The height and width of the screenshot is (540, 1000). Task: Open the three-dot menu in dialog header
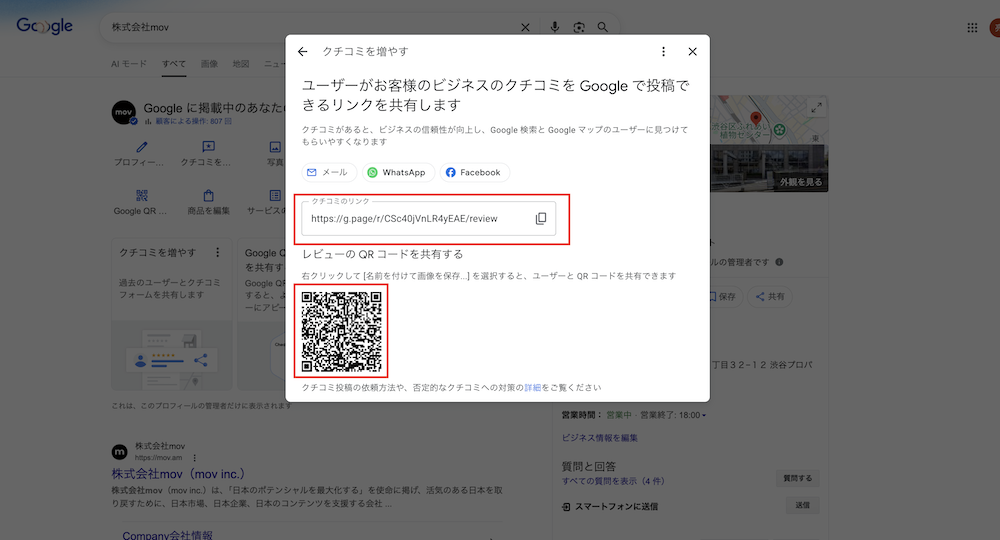coord(663,52)
